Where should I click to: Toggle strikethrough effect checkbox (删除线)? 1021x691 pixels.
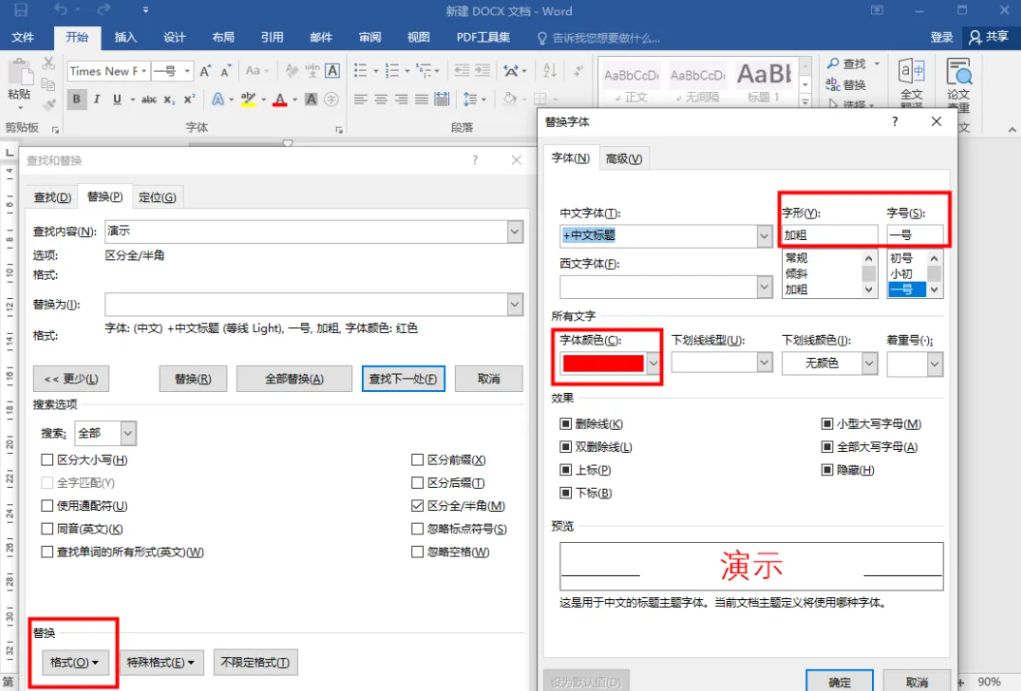click(x=566, y=424)
